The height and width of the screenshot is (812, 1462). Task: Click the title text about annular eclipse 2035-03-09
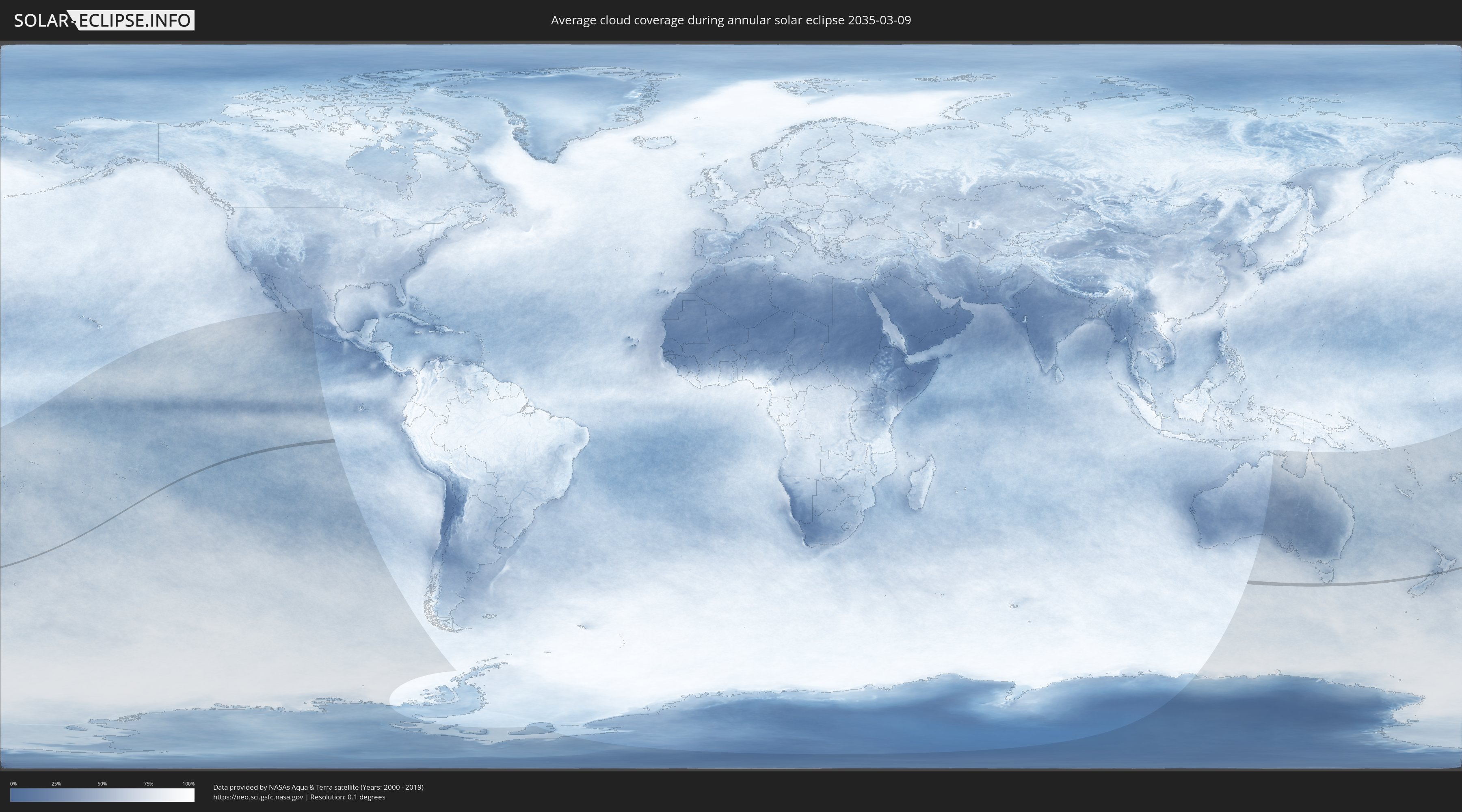click(x=731, y=20)
